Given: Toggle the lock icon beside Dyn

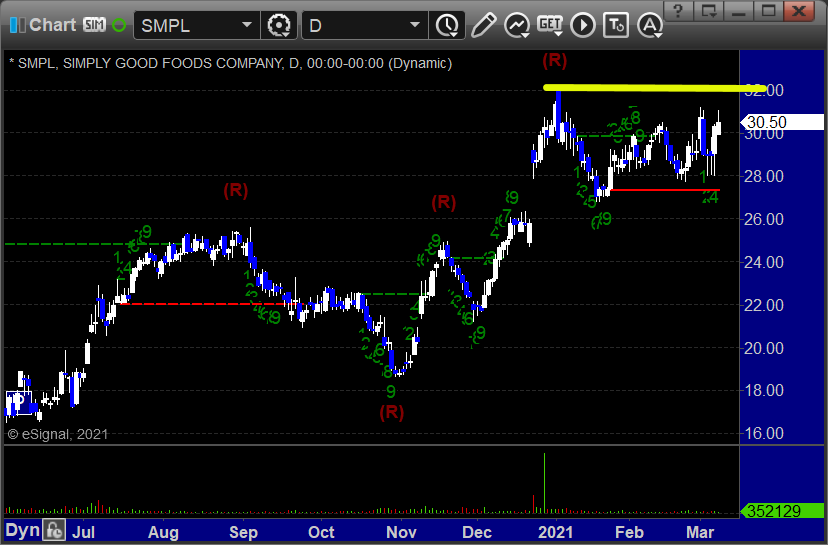Looking at the screenshot, I should [54, 530].
